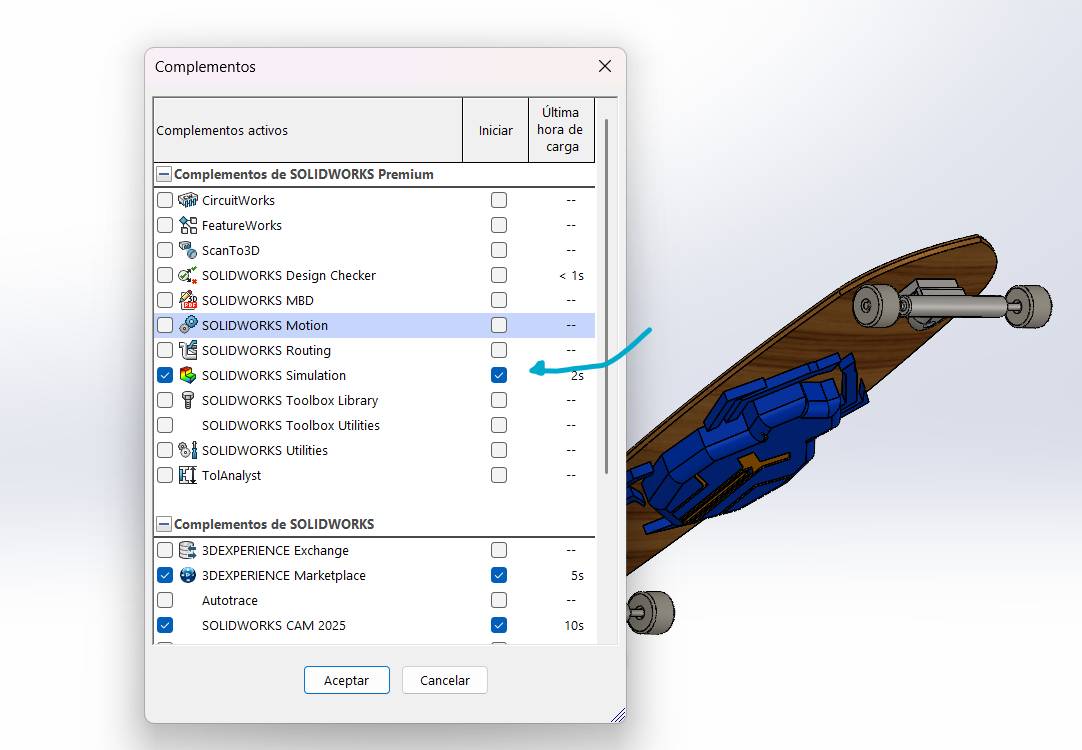Enable SOLIDWORKS Motion active checkbox
The height and width of the screenshot is (750, 1082).
165,325
